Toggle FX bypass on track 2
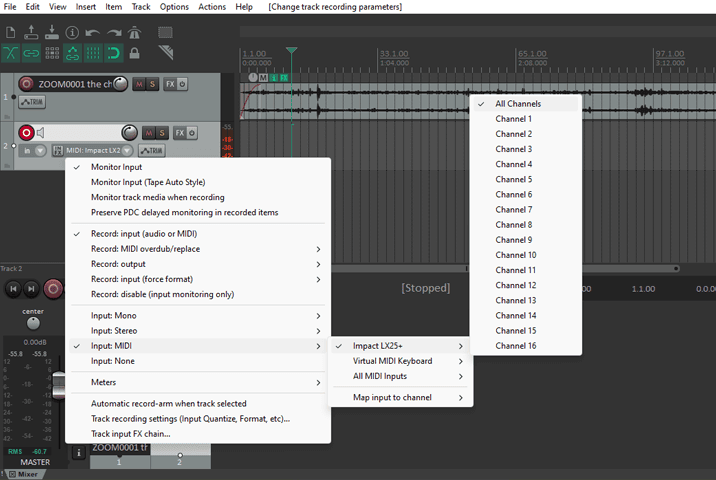Screen dimensions: 716x480 coord(192,133)
